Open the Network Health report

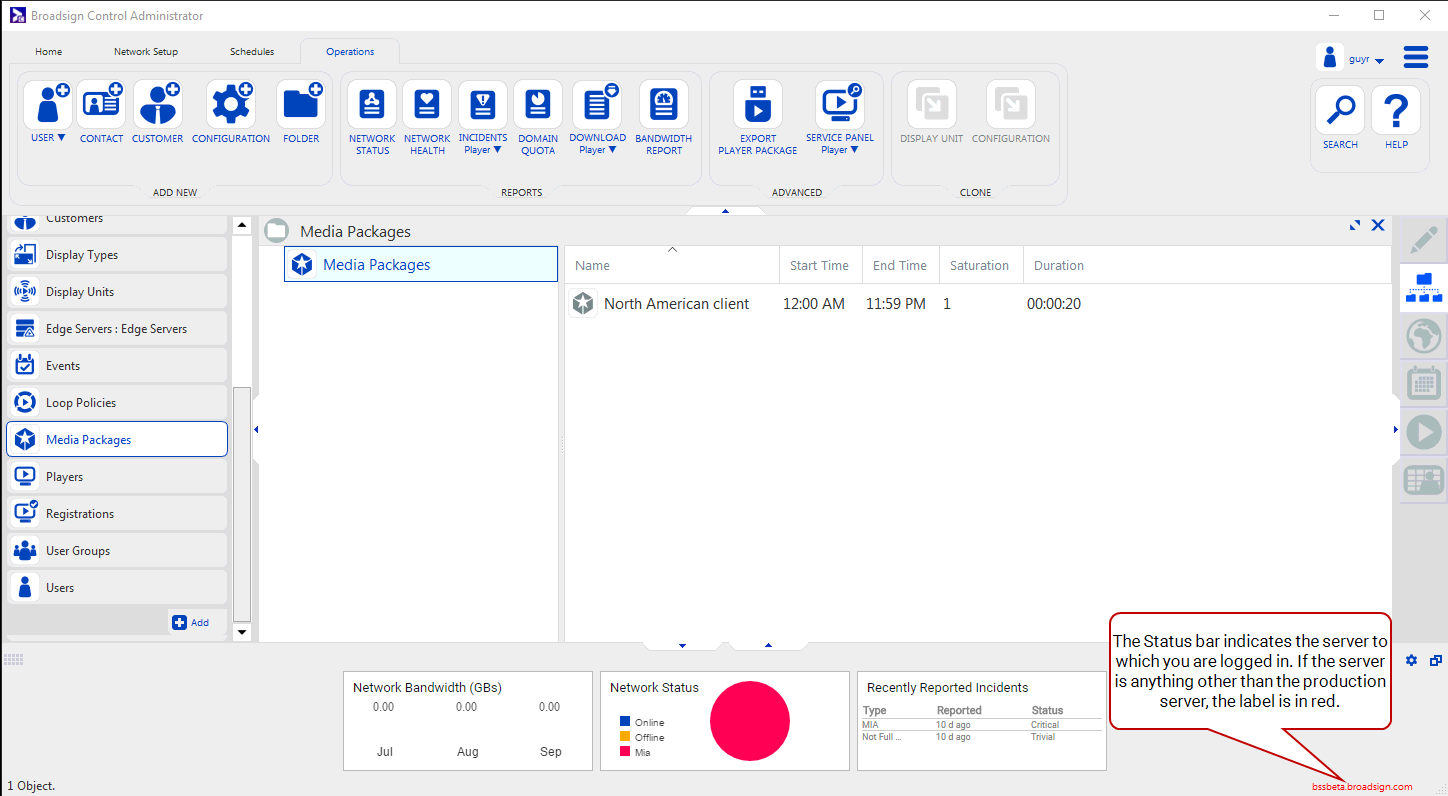(427, 118)
